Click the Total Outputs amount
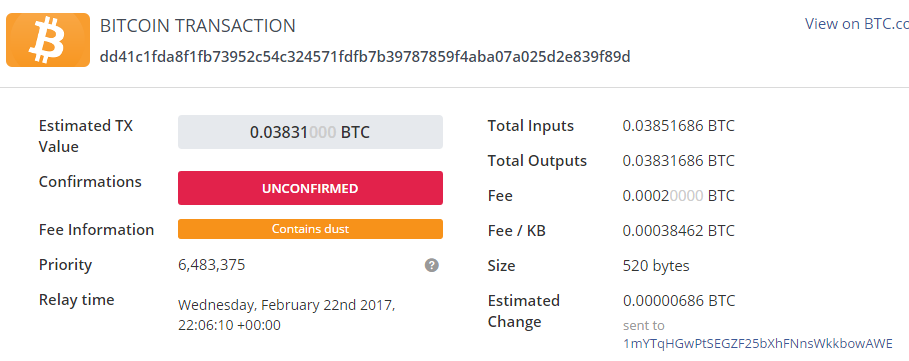The image size is (909, 361). click(678, 161)
